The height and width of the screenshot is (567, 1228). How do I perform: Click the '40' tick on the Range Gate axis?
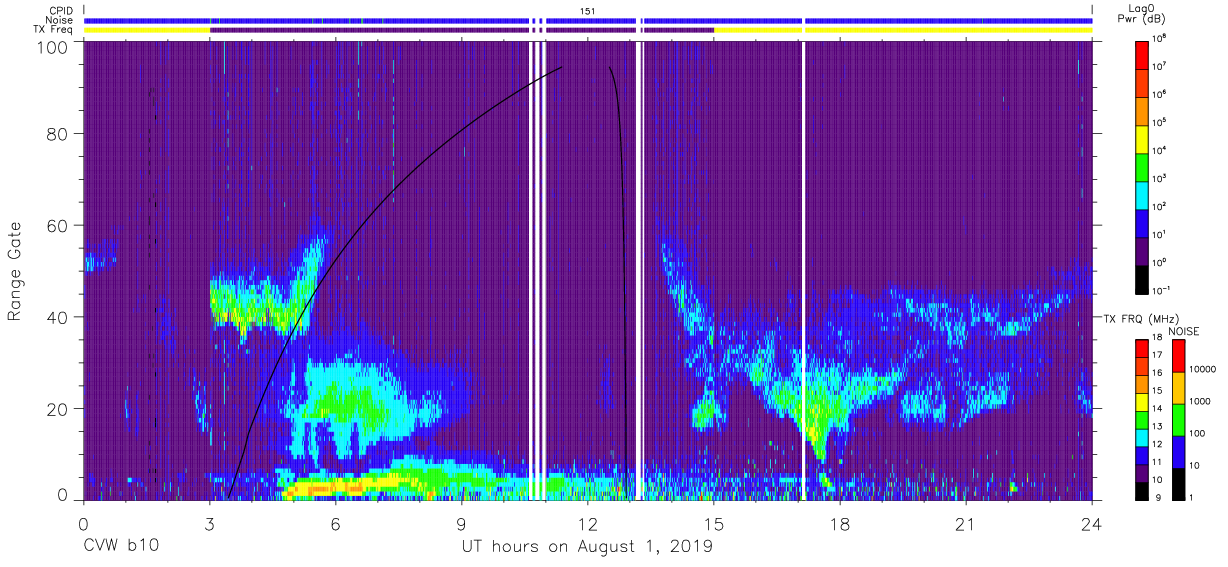tap(59, 318)
